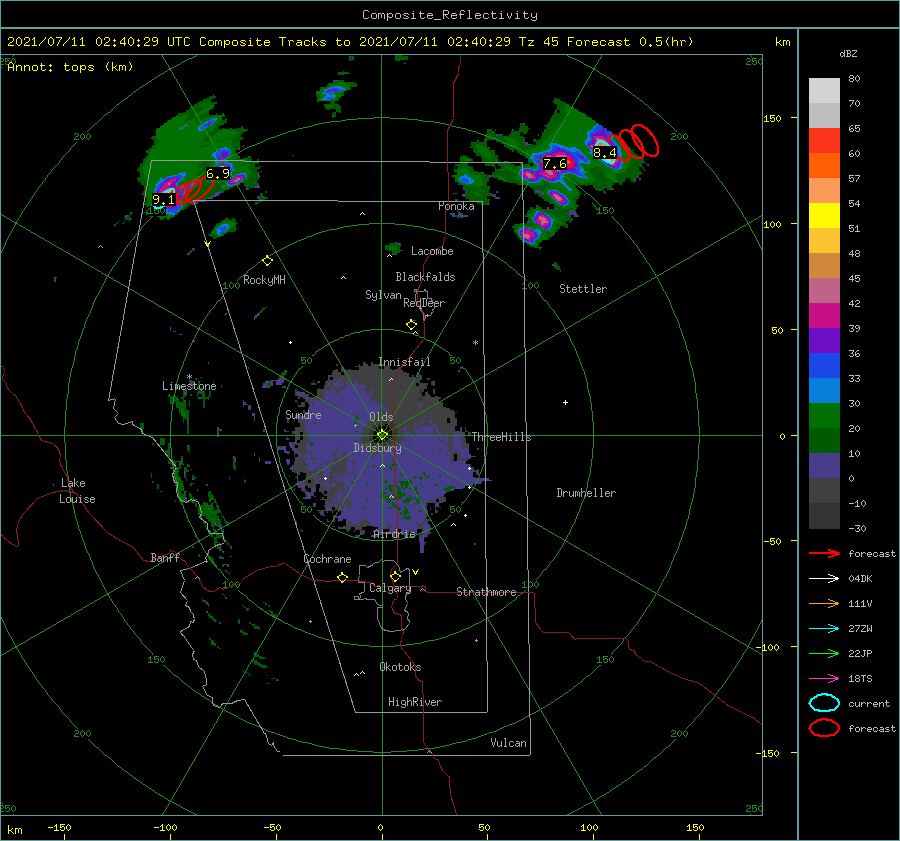The height and width of the screenshot is (841, 900).
Task: Click the 8.4 storm top label
Action: point(605,152)
